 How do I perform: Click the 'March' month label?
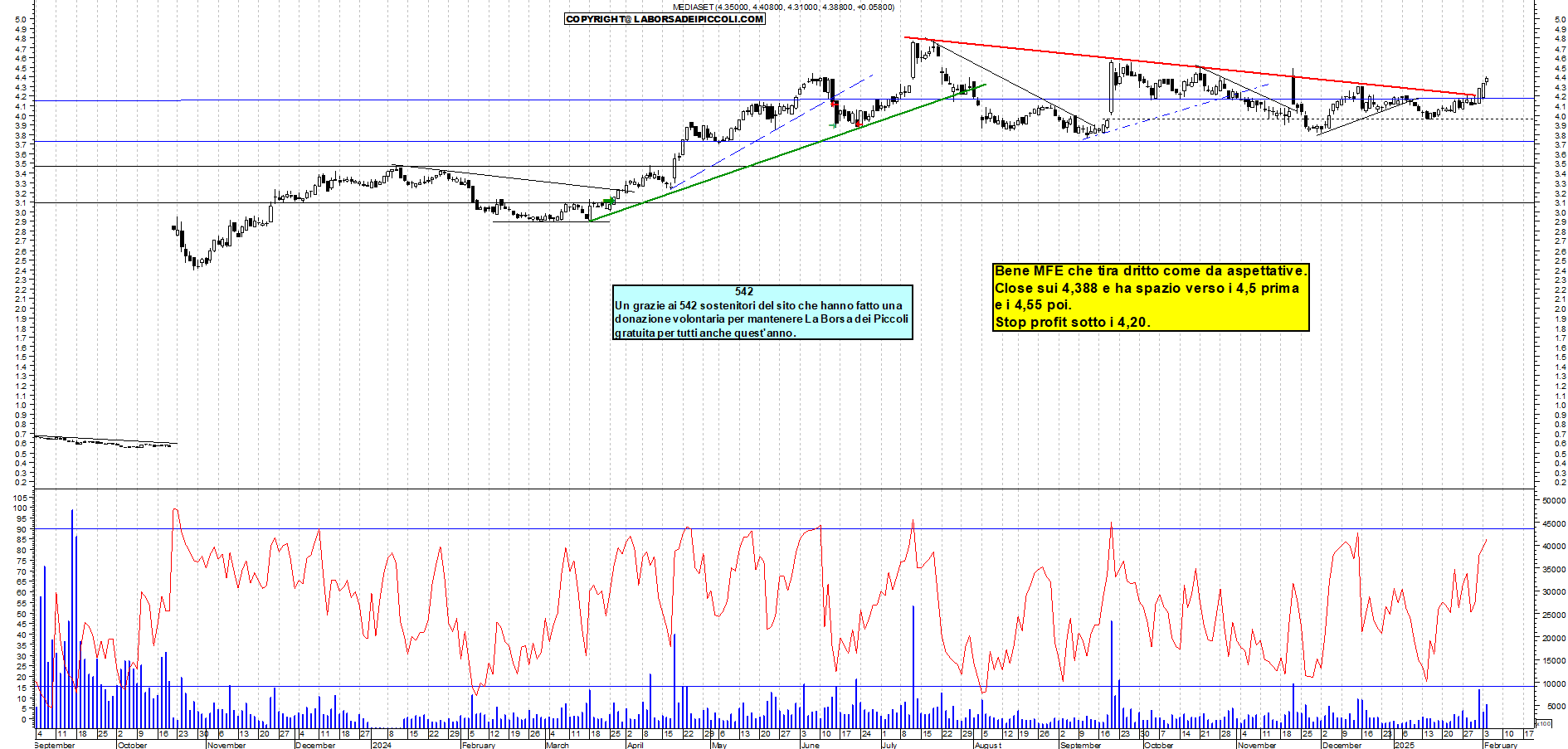558,745
